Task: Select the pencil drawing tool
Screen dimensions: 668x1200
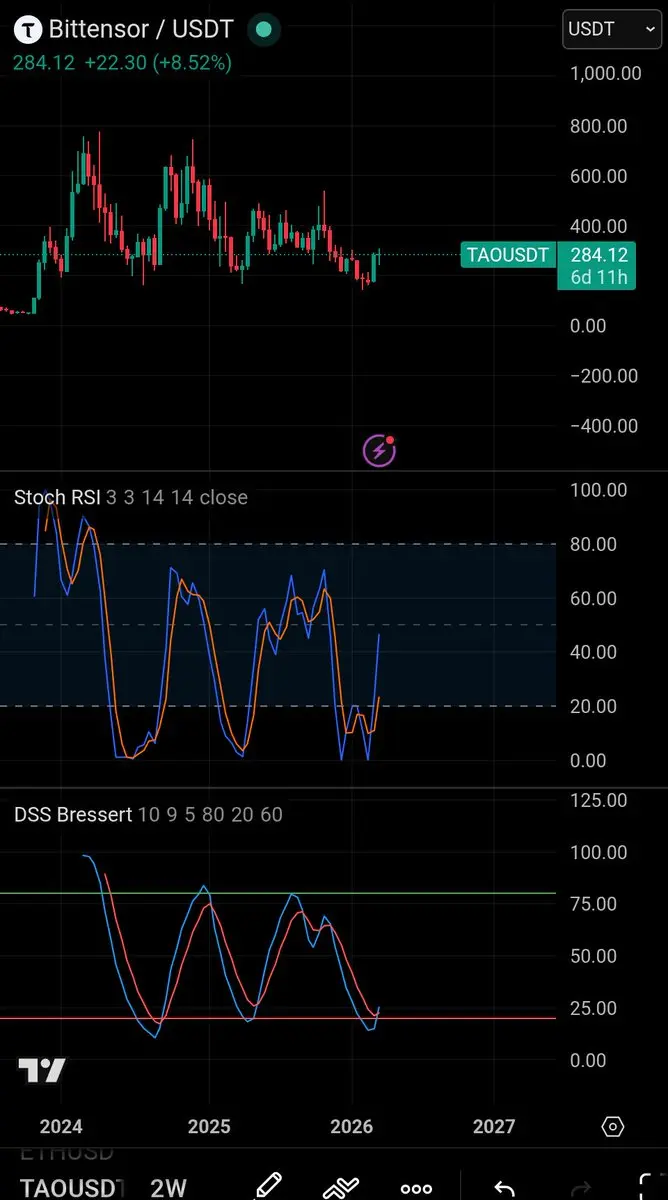Action: point(268,1187)
